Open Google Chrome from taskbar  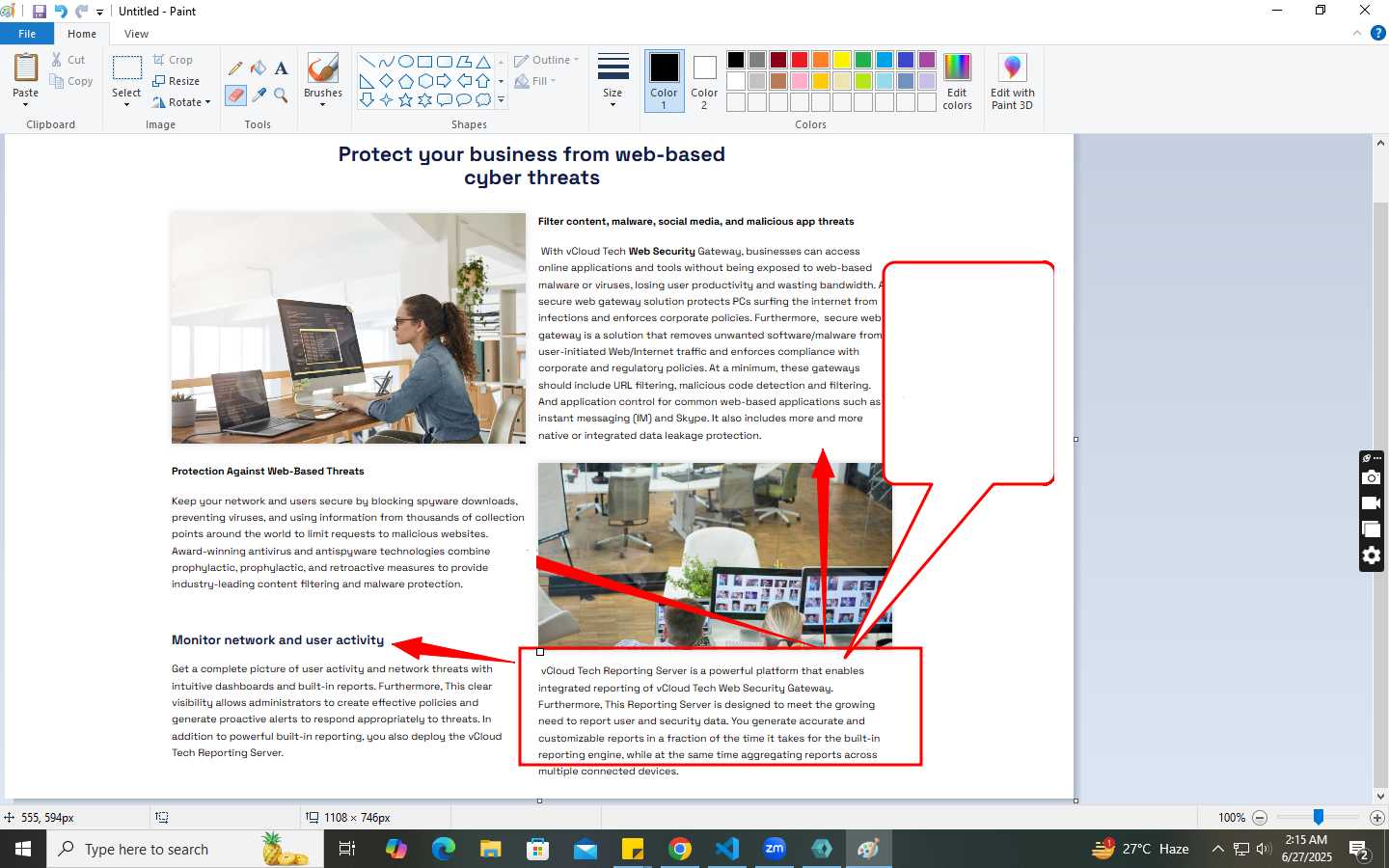(680, 849)
